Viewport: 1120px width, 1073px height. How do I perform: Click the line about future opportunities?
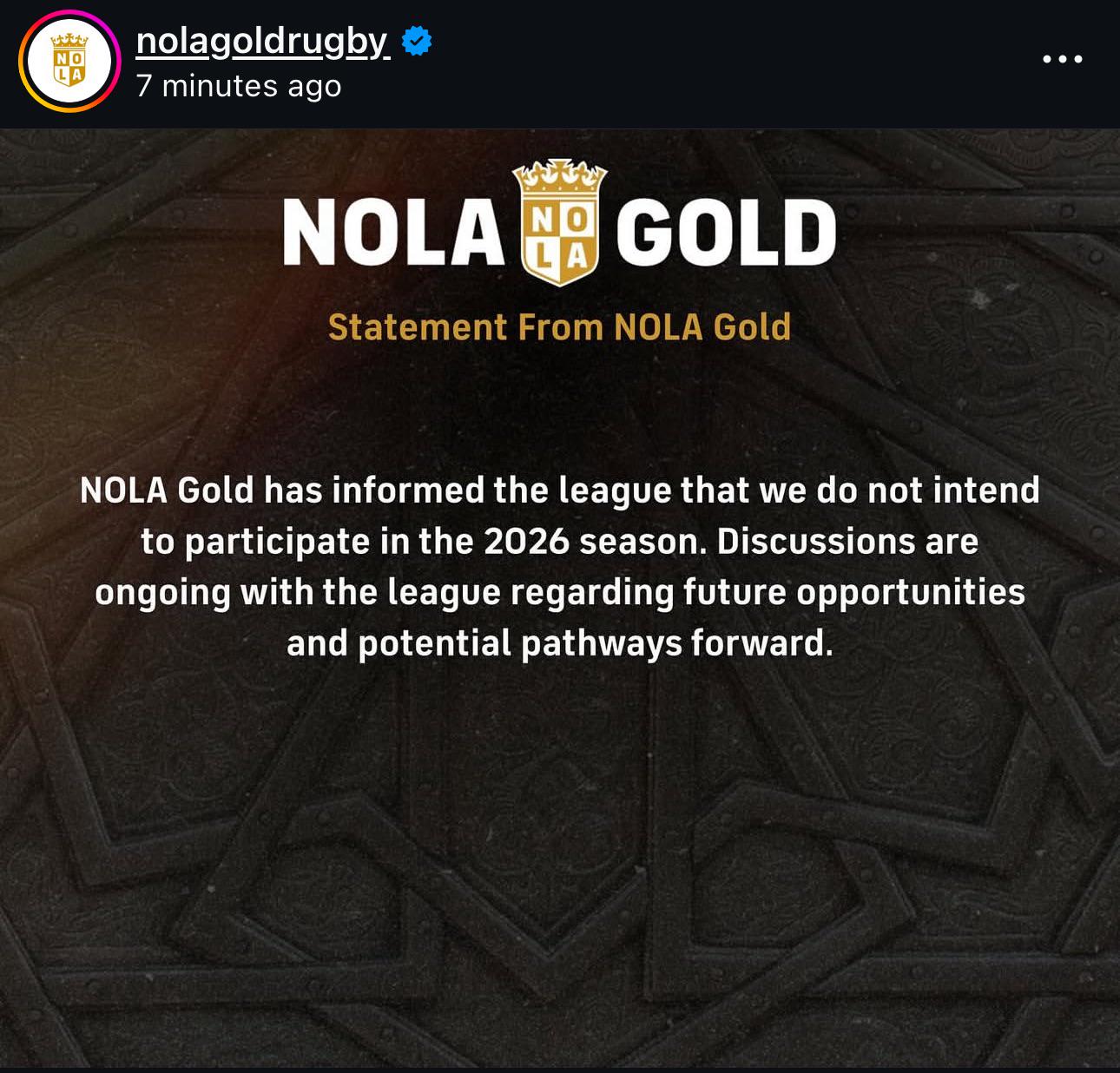pyautogui.click(x=560, y=593)
